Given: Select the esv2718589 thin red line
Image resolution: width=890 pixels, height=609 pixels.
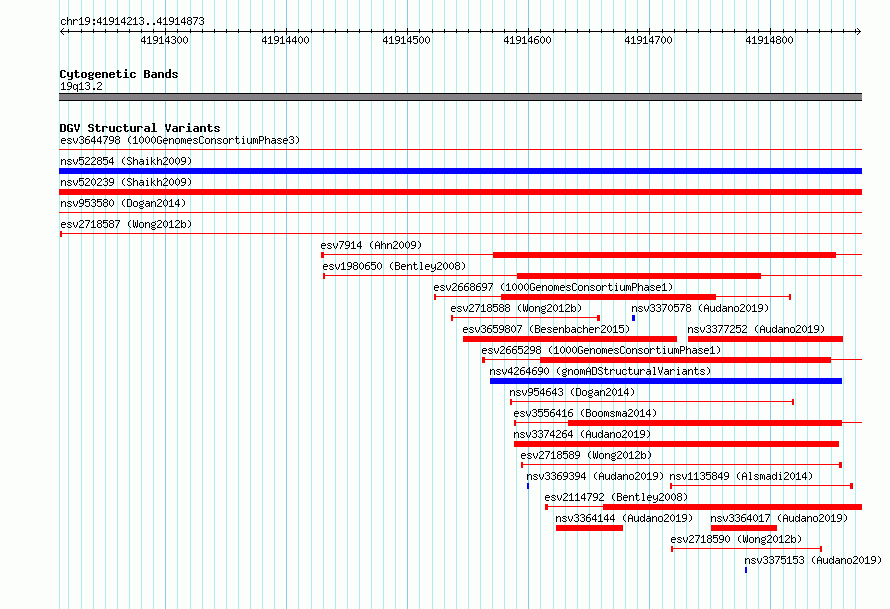Looking at the screenshot, I should point(681,465).
